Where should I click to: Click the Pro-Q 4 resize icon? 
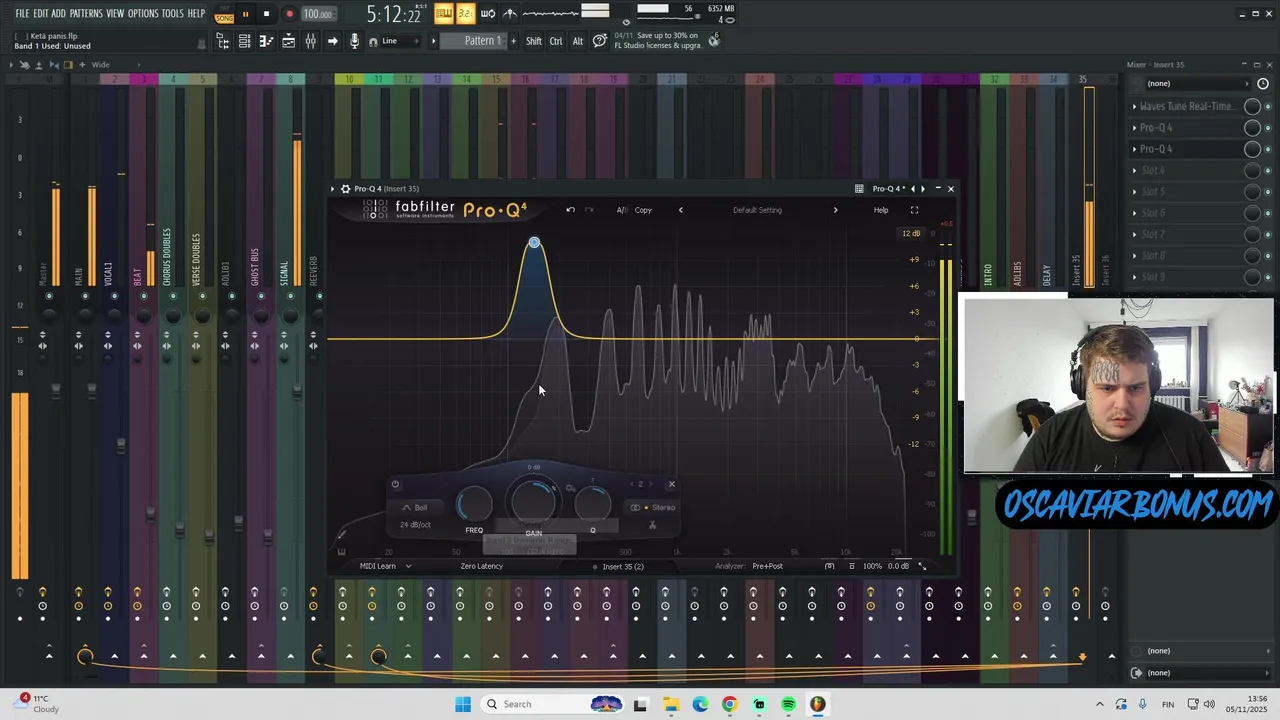click(x=922, y=566)
